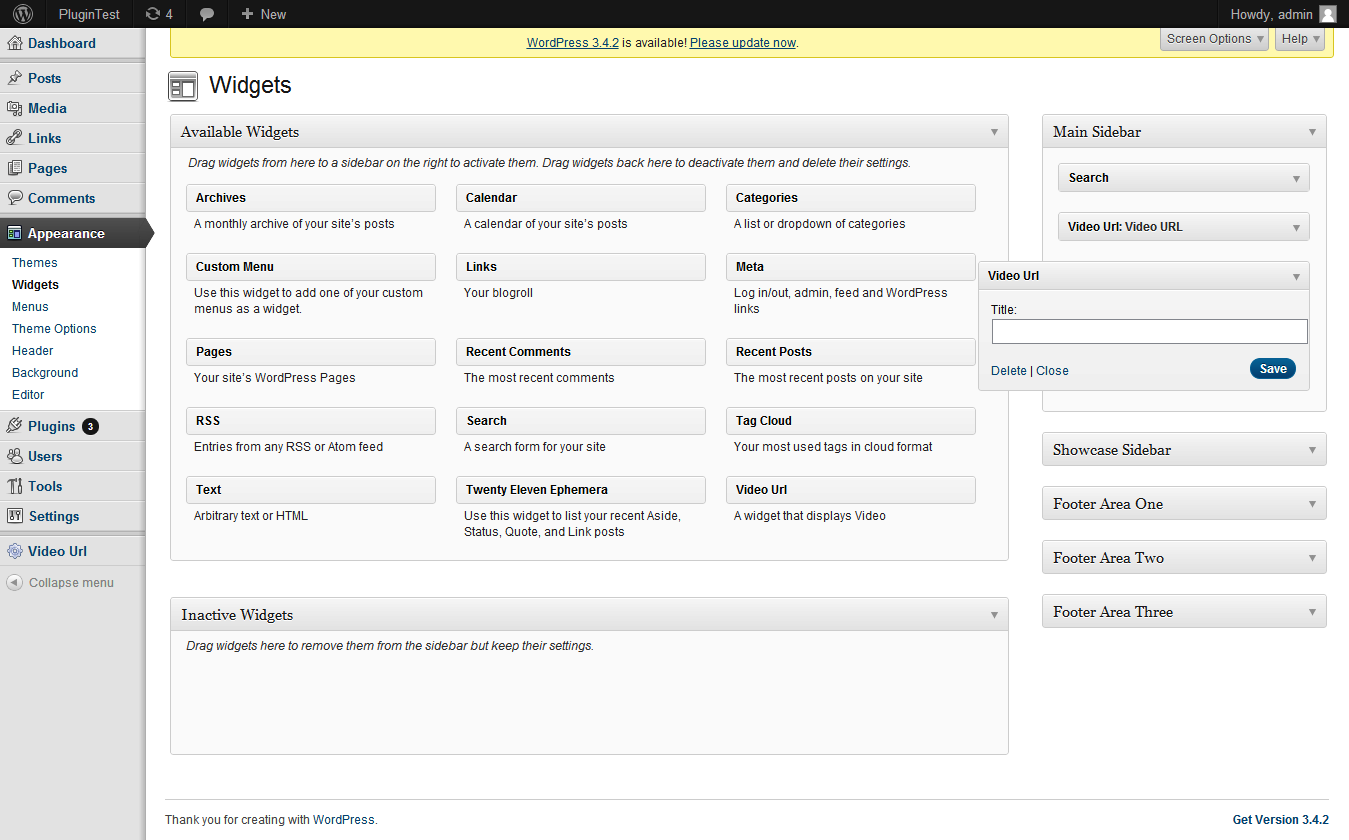Click the Title input field
The image size is (1349, 840).
click(1150, 332)
